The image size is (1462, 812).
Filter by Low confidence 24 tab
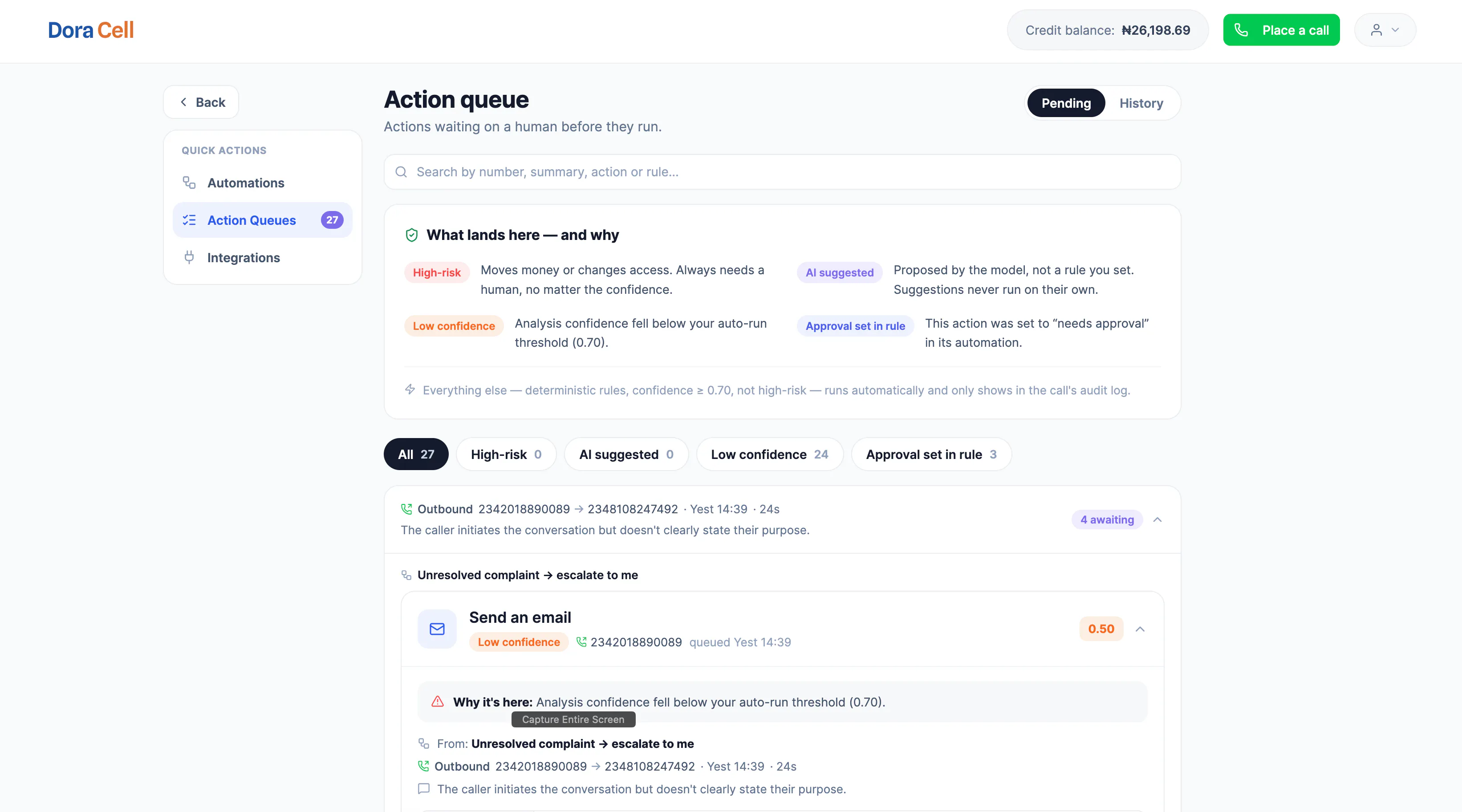(x=770, y=455)
